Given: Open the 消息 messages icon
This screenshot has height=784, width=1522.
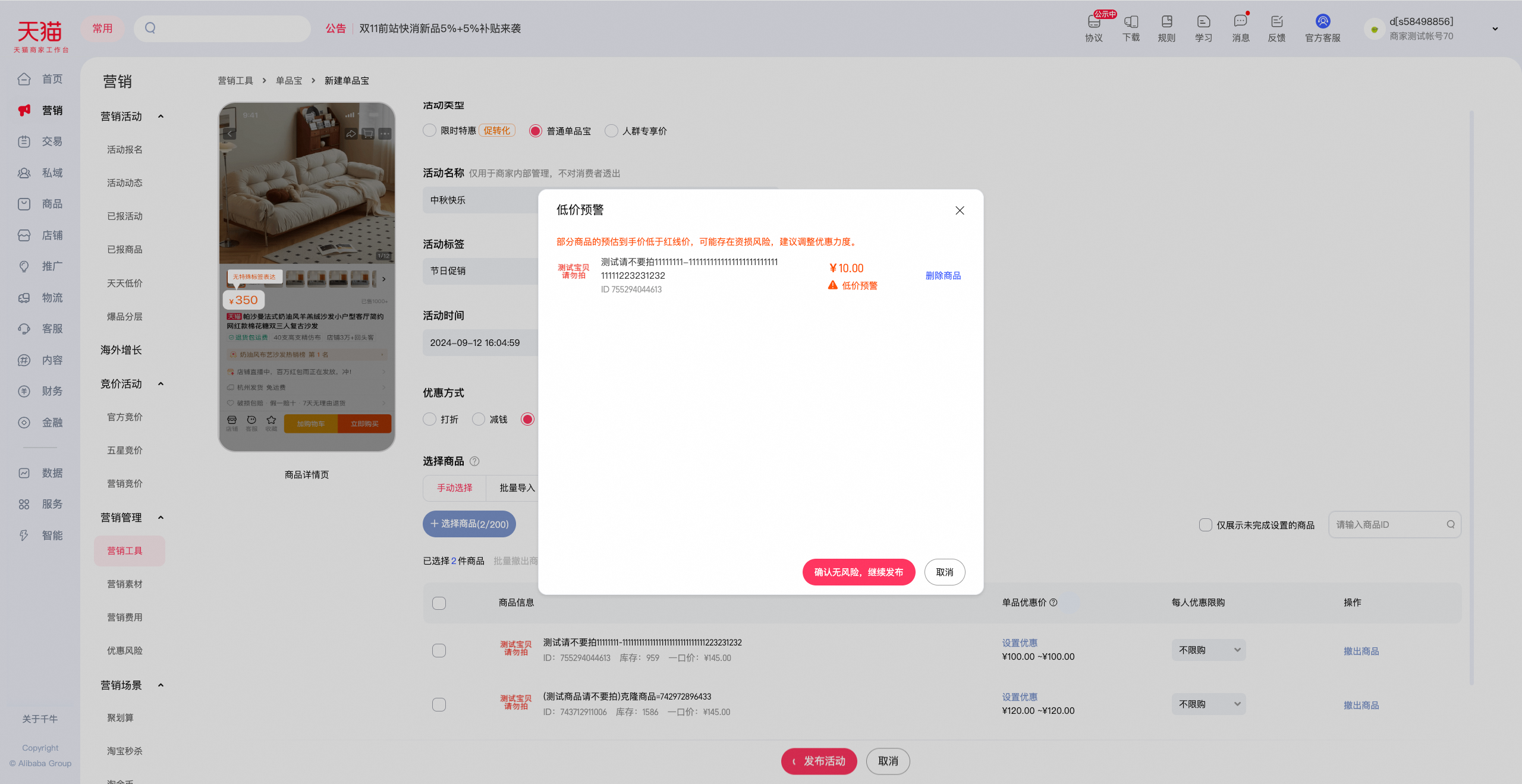Looking at the screenshot, I should 1240,28.
